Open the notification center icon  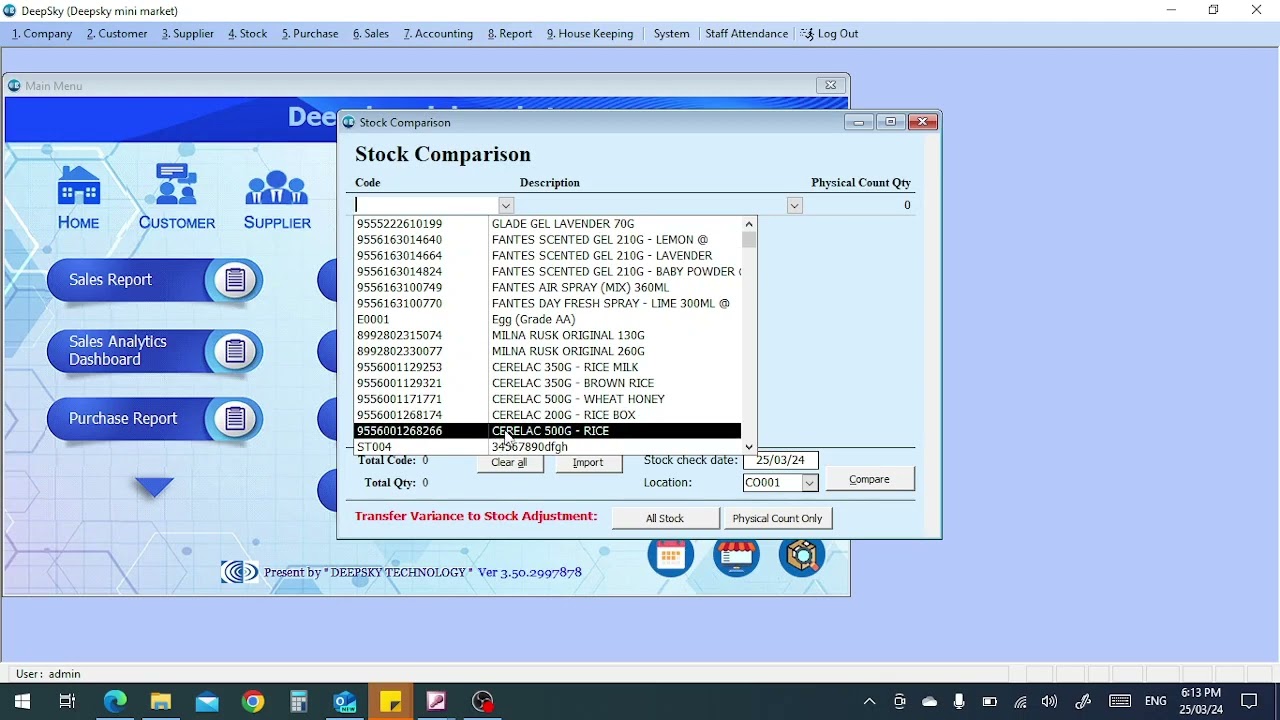tap(1249, 701)
